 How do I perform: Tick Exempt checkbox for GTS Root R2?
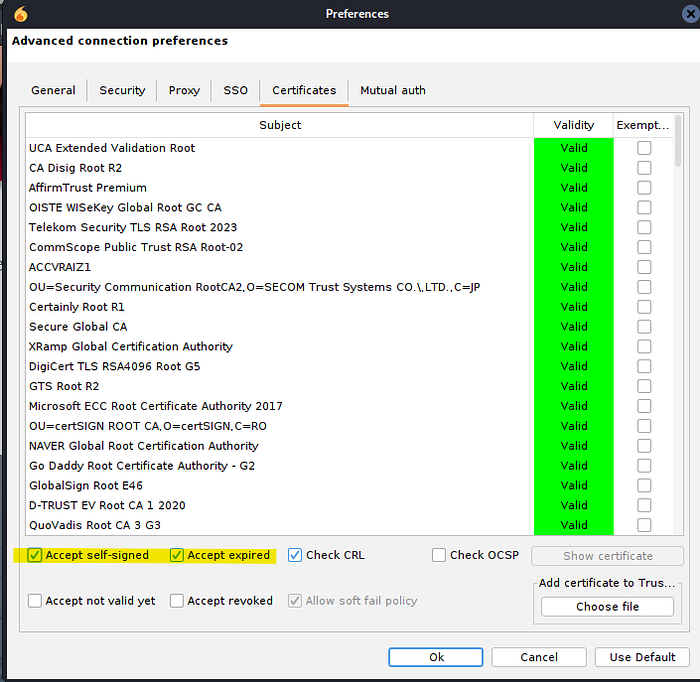point(644,386)
